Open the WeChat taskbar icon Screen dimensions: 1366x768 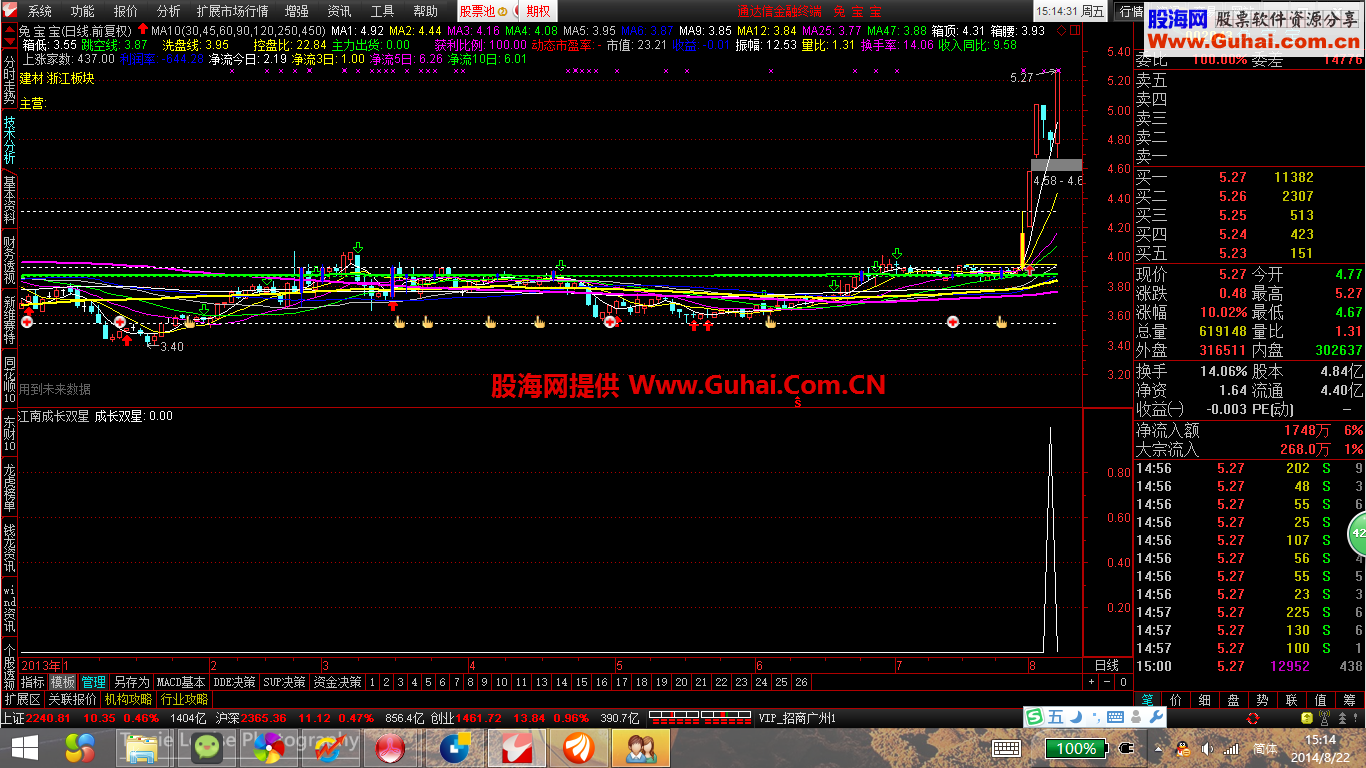pyautogui.click(x=207, y=748)
